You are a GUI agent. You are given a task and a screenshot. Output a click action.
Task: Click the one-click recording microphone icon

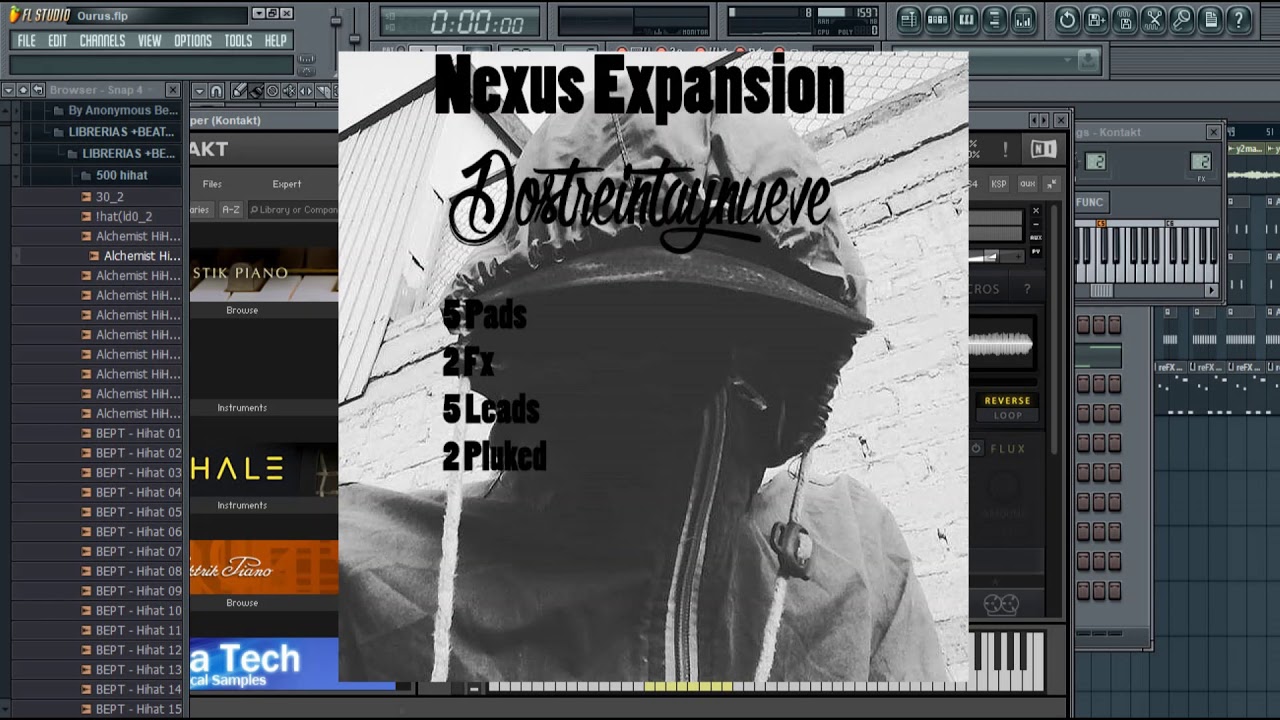(x=1182, y=19)
